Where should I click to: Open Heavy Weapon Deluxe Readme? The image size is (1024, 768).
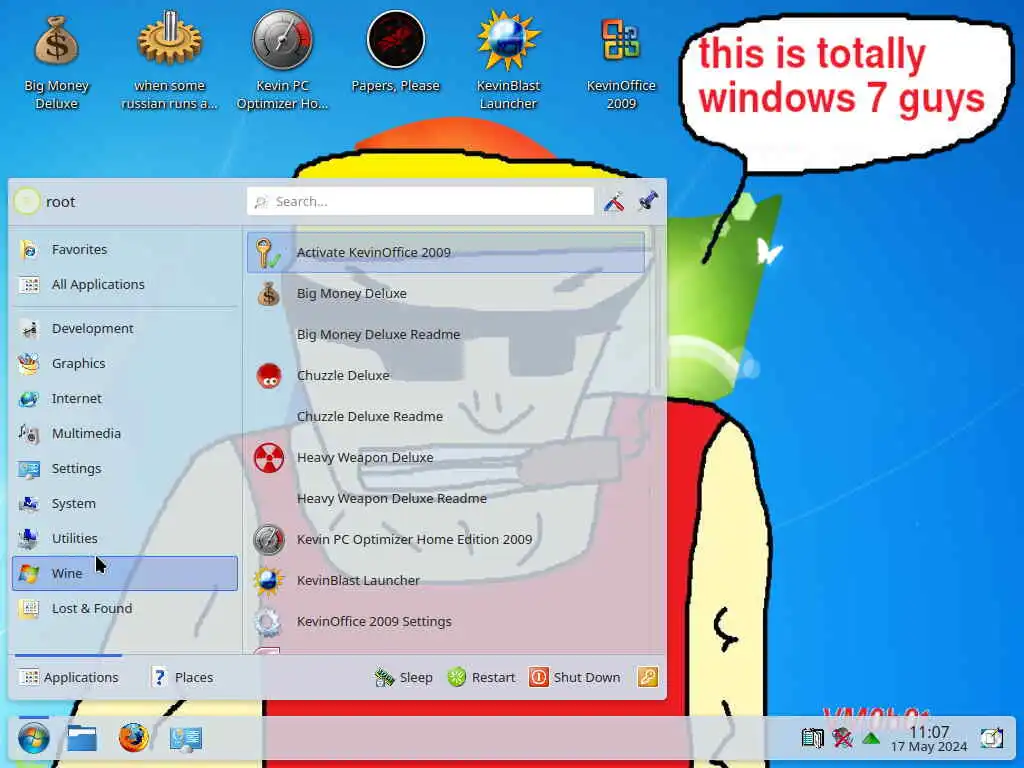click(x=446, y=499)
